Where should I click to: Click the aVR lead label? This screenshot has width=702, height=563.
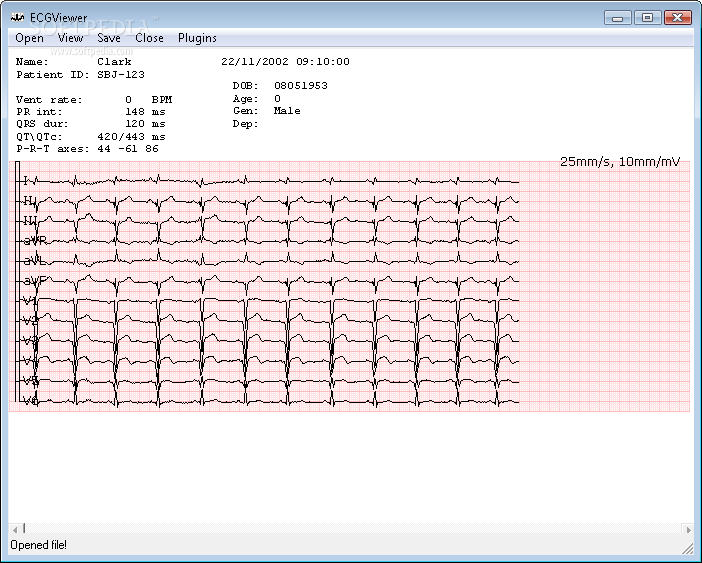(35, 241)
